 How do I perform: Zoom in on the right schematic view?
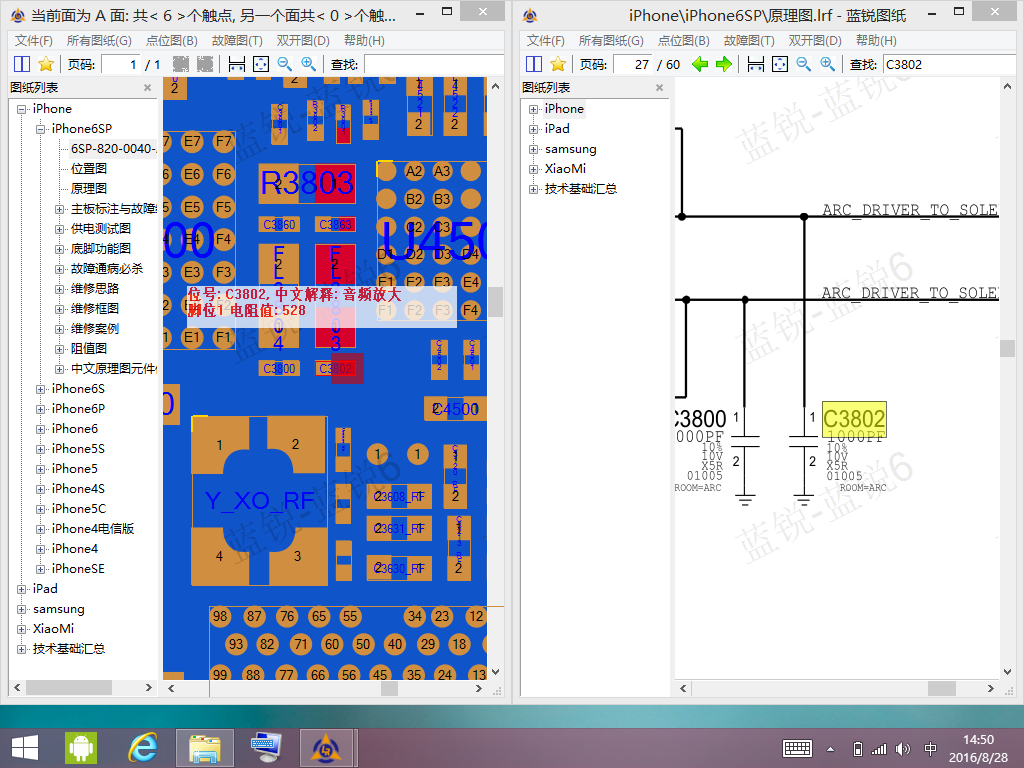(827, 64)
